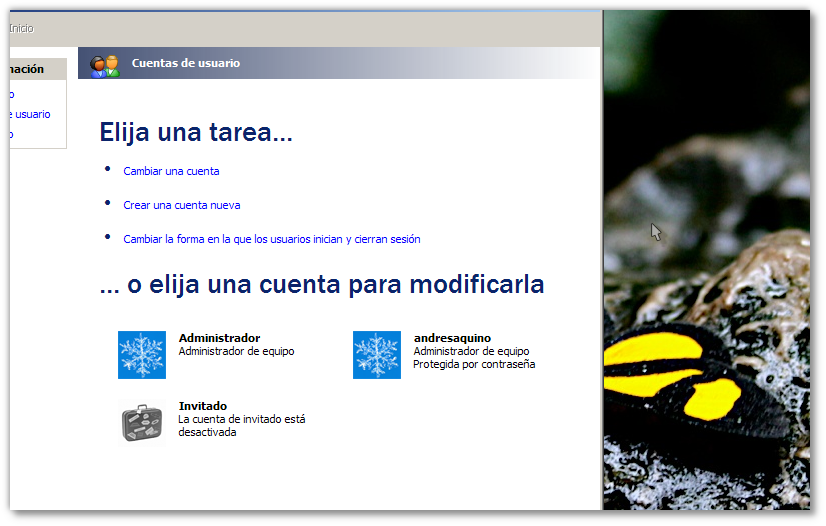Click 'Administrador de equipo' under Administrador
The height and width of the screenshot is (526, 826).
pyautogui.click(x=237, y=351)
